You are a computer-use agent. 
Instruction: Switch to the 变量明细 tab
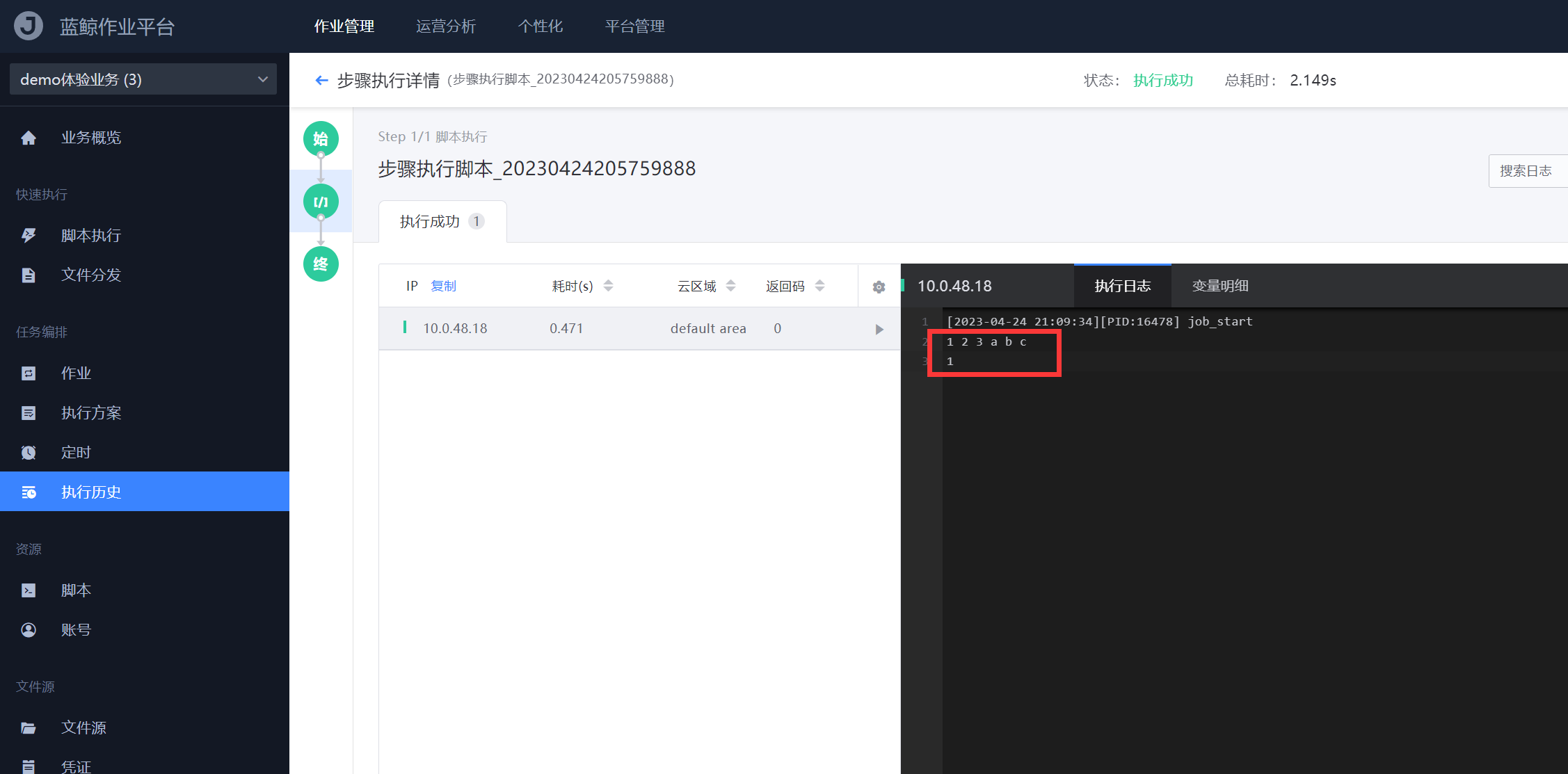tap(1220, 286)
